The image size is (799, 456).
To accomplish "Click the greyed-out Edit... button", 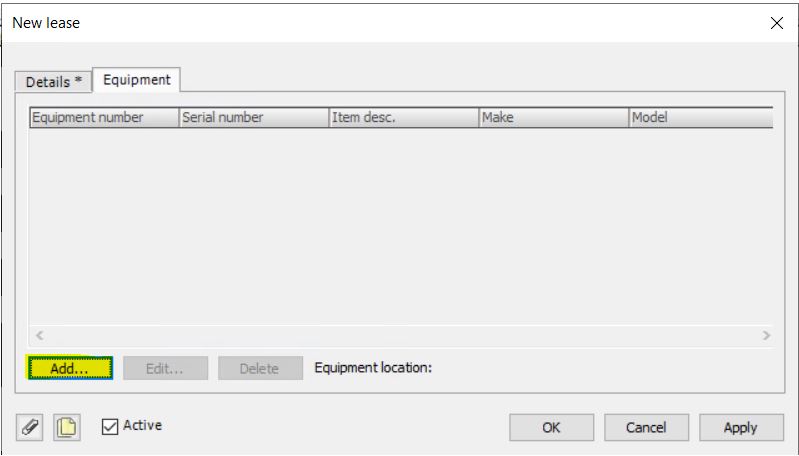I will click(x=165, y=368).
